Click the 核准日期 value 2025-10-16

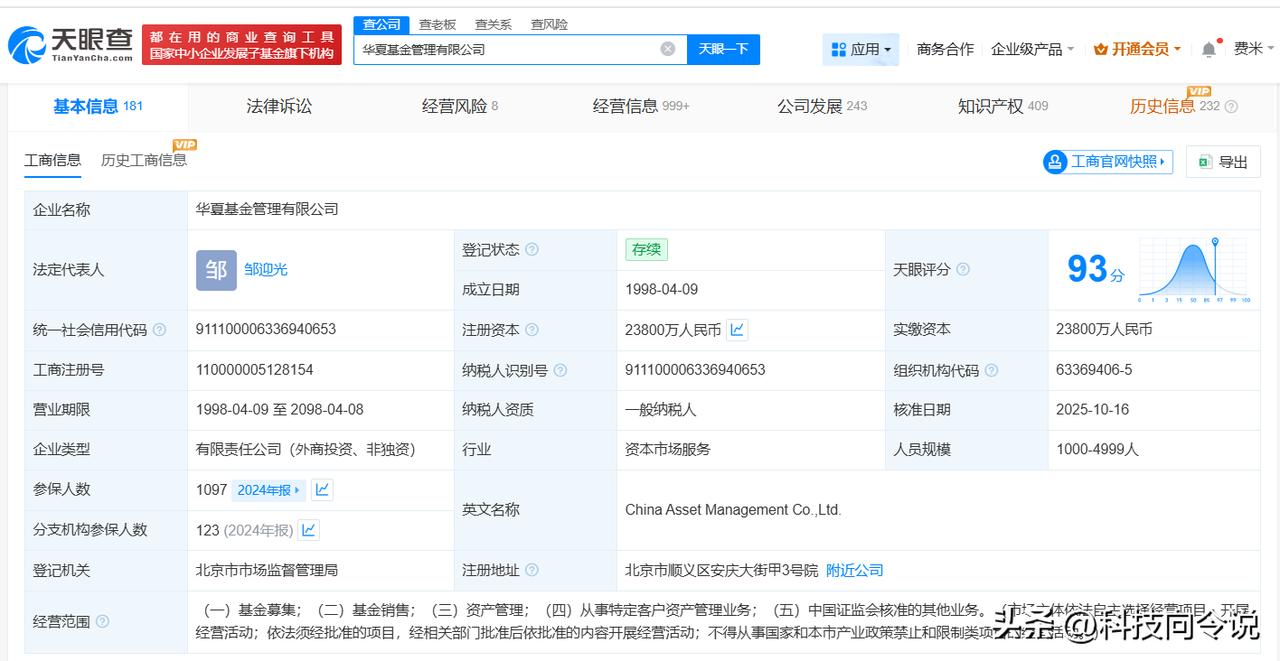[1093, 410]
